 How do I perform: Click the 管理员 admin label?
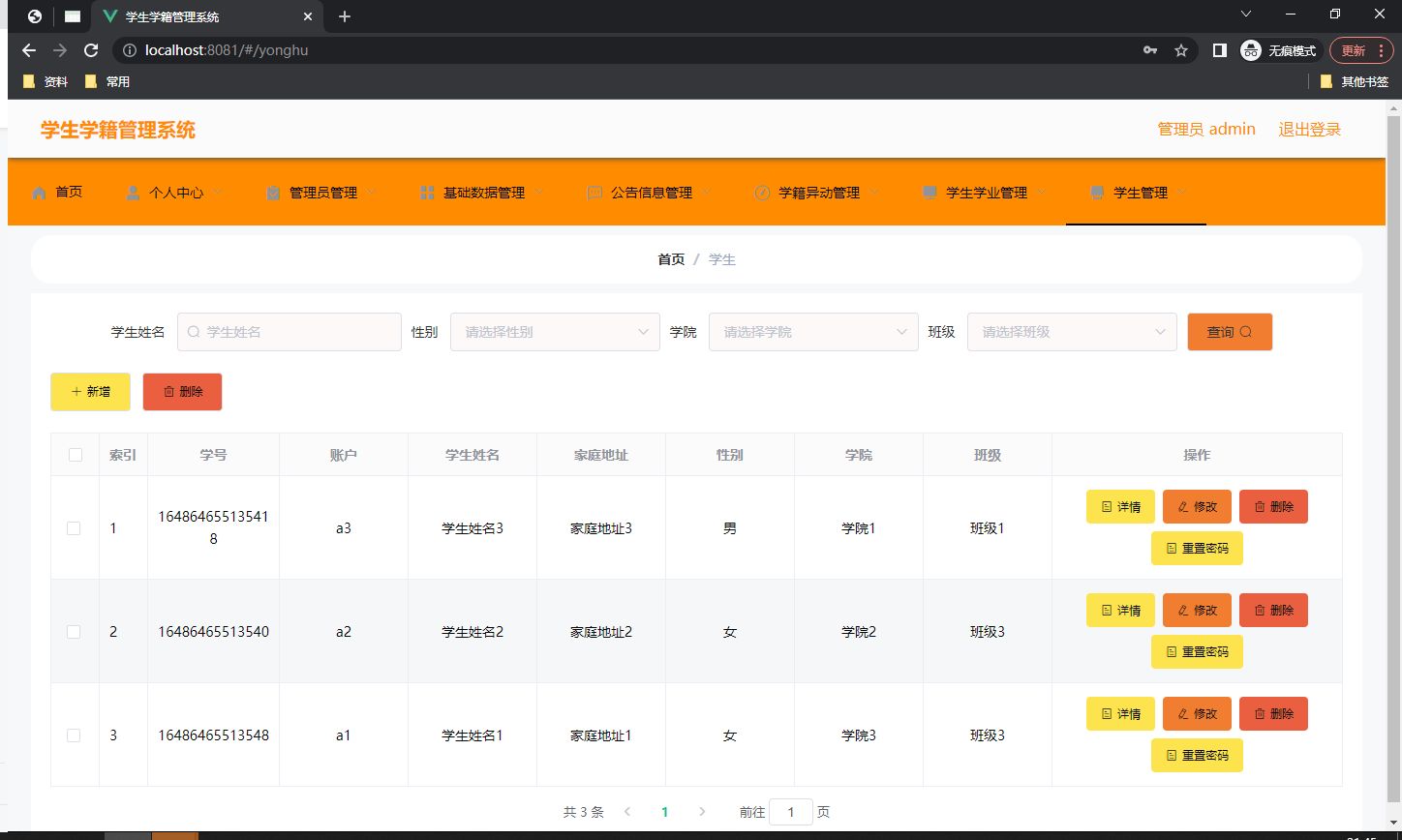coord(1206,129)
